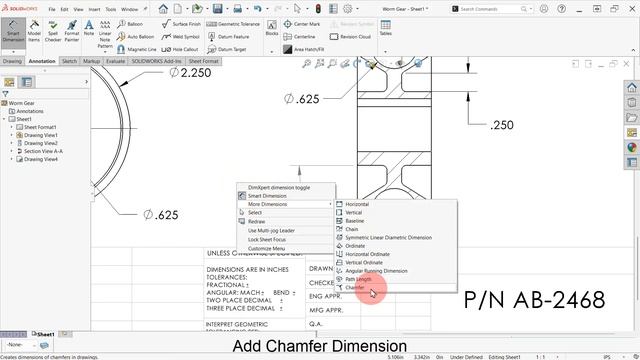
Task: Activate Format Painter
Action: (x=72, y=31)
